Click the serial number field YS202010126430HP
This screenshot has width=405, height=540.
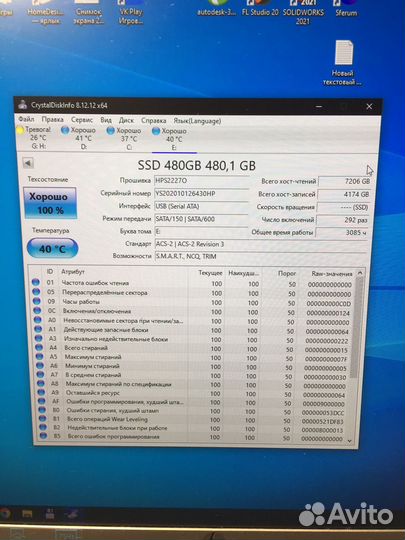[201, 194]
